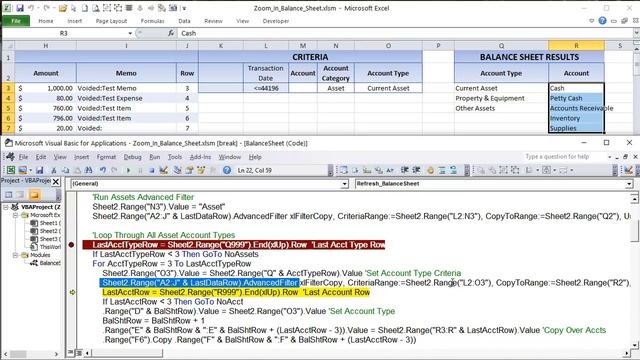640x360 pixels.
Task: Click Find binoculars icon in VBA toolbar
Action: pos(89,170)
